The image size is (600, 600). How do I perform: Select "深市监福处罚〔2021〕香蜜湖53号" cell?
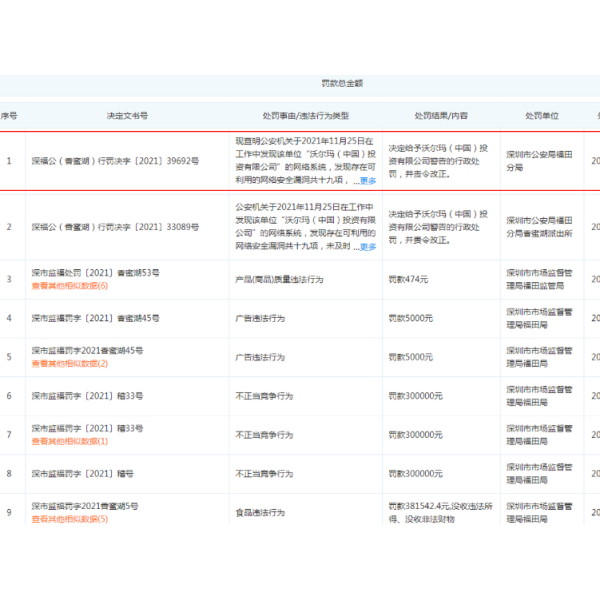[96, 273]
